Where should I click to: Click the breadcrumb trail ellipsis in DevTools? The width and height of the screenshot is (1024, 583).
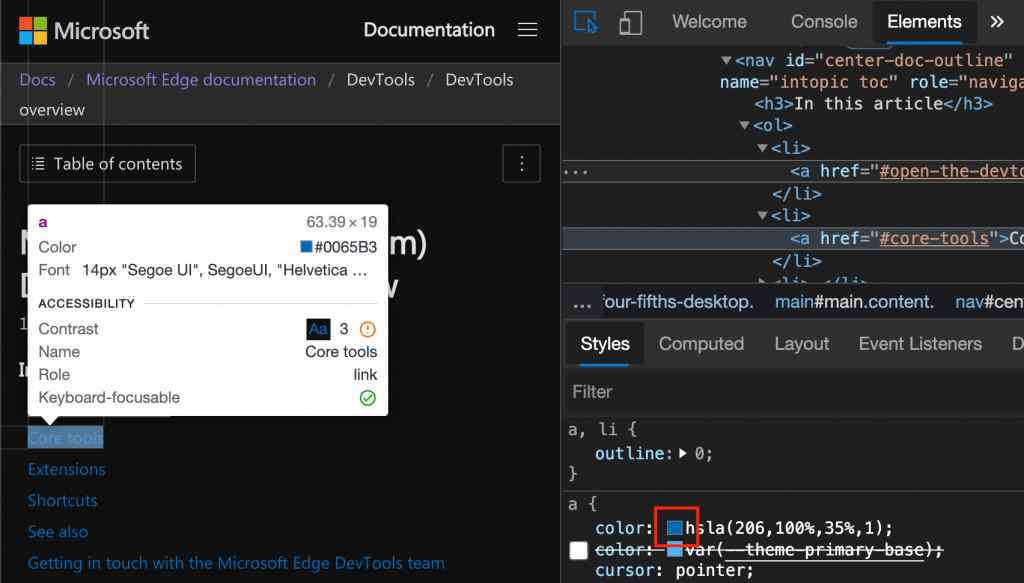[581, 304]
